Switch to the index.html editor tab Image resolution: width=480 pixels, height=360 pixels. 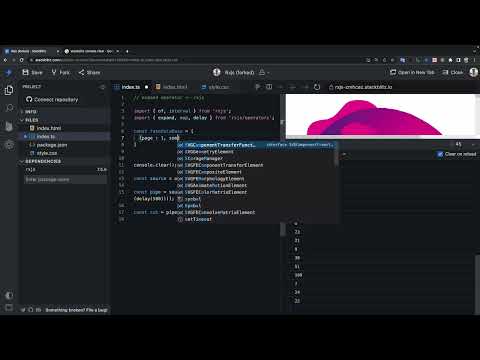click(172, 87)
